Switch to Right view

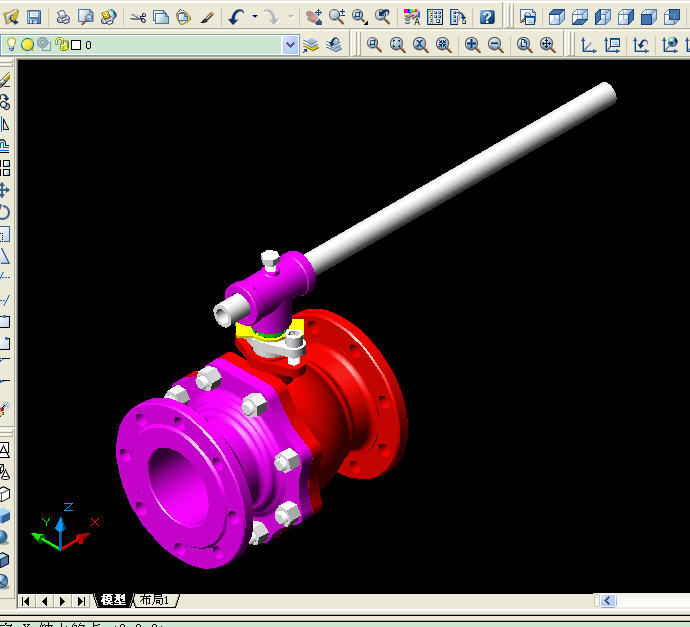[x=625, y=17]
